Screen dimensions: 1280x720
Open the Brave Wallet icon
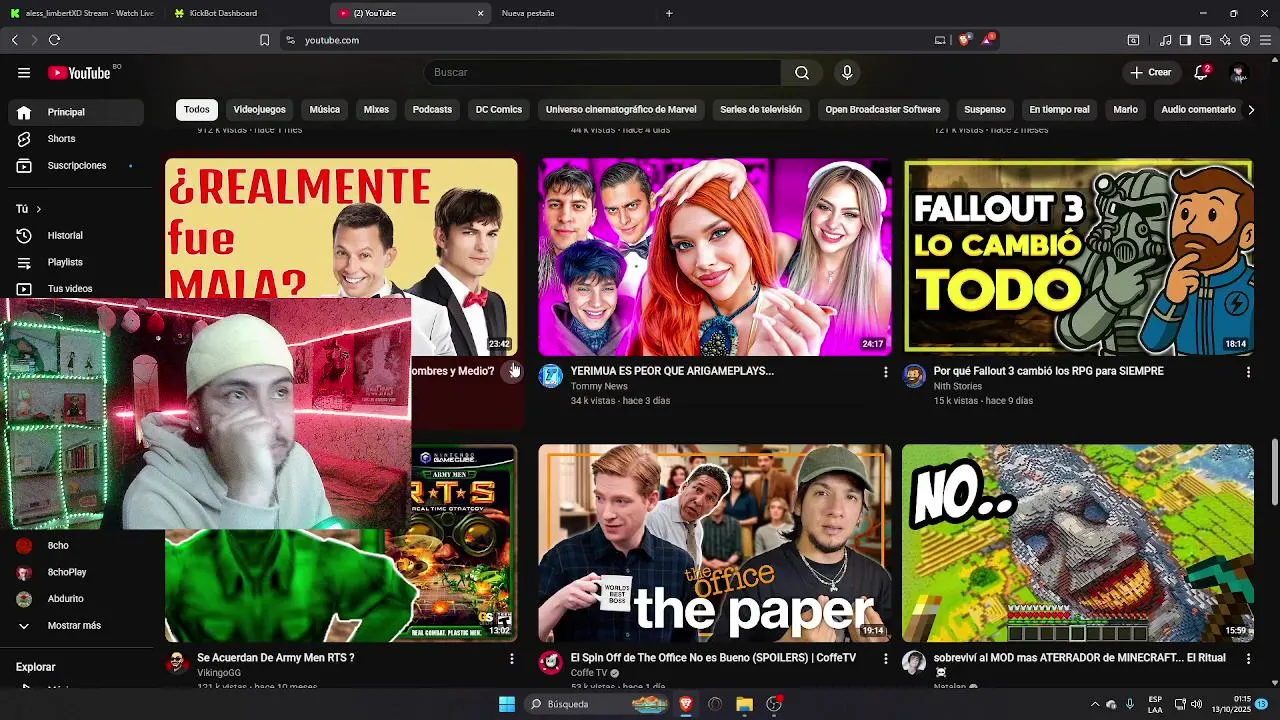(1205, 40)
